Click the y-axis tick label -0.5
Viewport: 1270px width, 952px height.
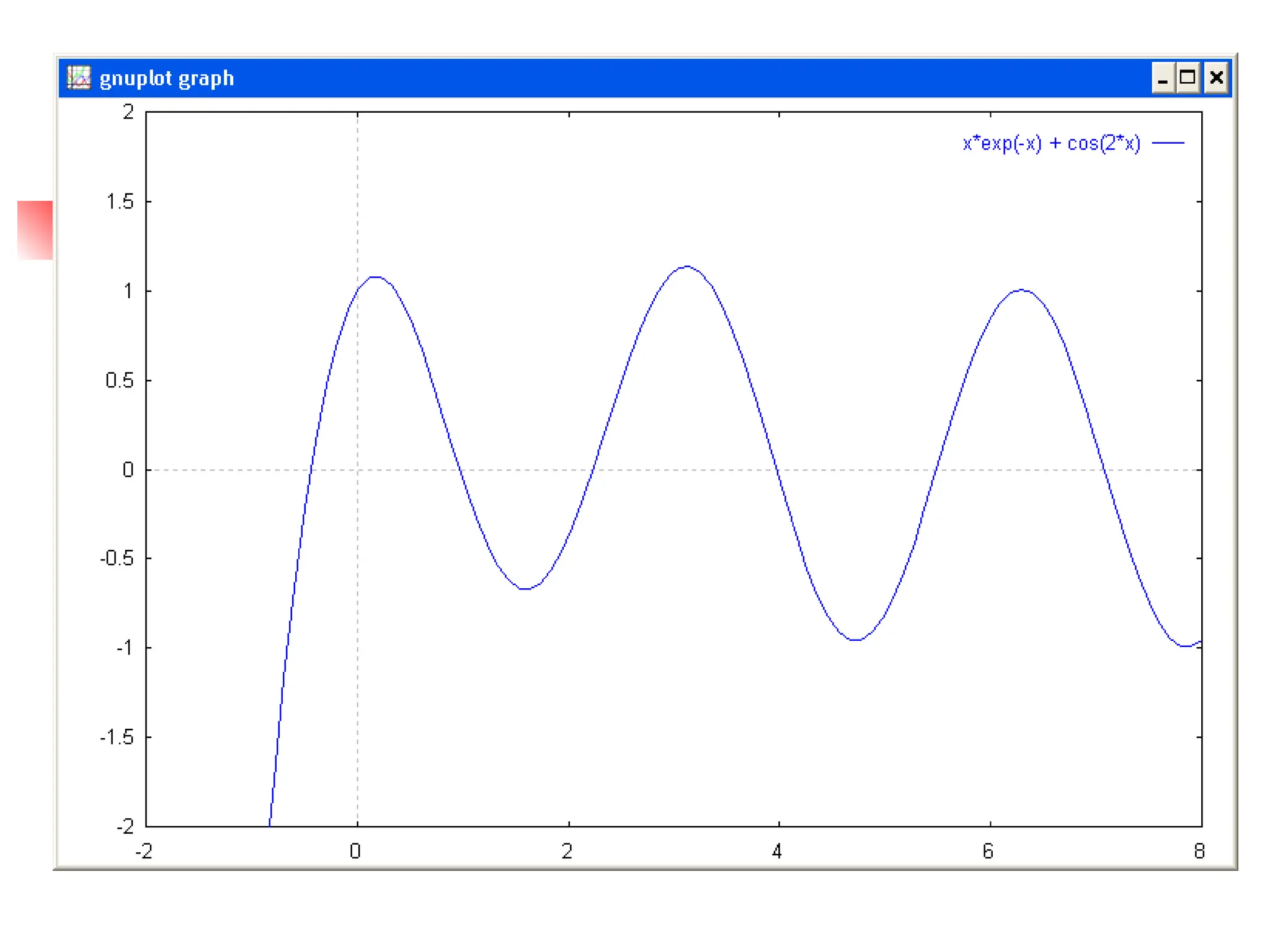click(x=117, y=558)
